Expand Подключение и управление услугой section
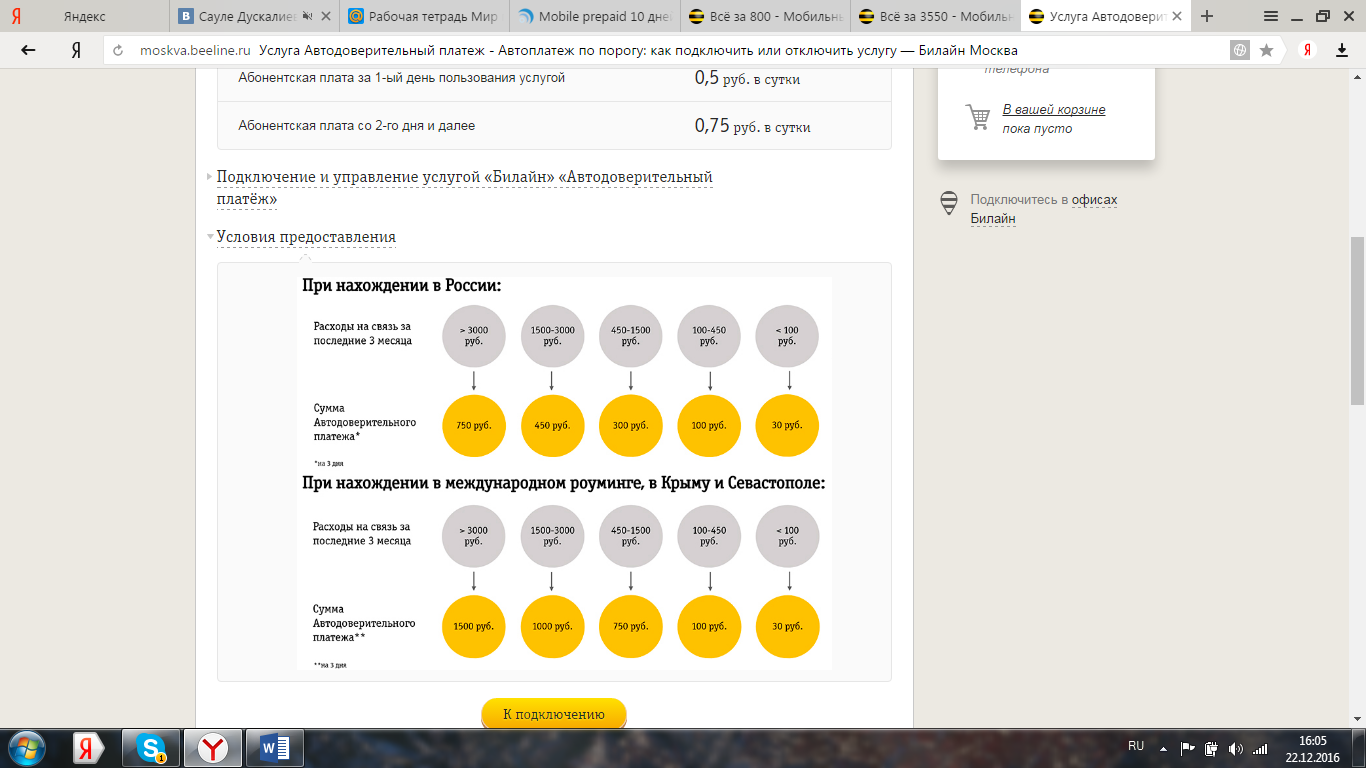The width and height of the screenshot is (1366, 768). [464, 188]
